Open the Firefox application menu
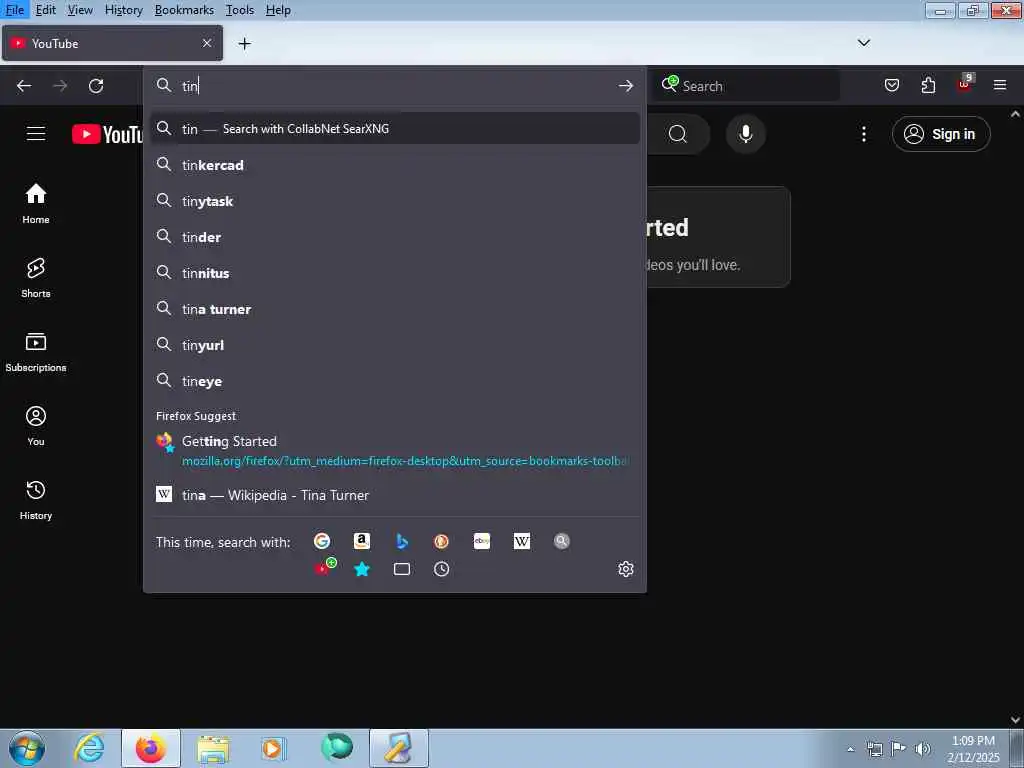This screenshot has height=768, width=1024. (x=1000, y=85)
